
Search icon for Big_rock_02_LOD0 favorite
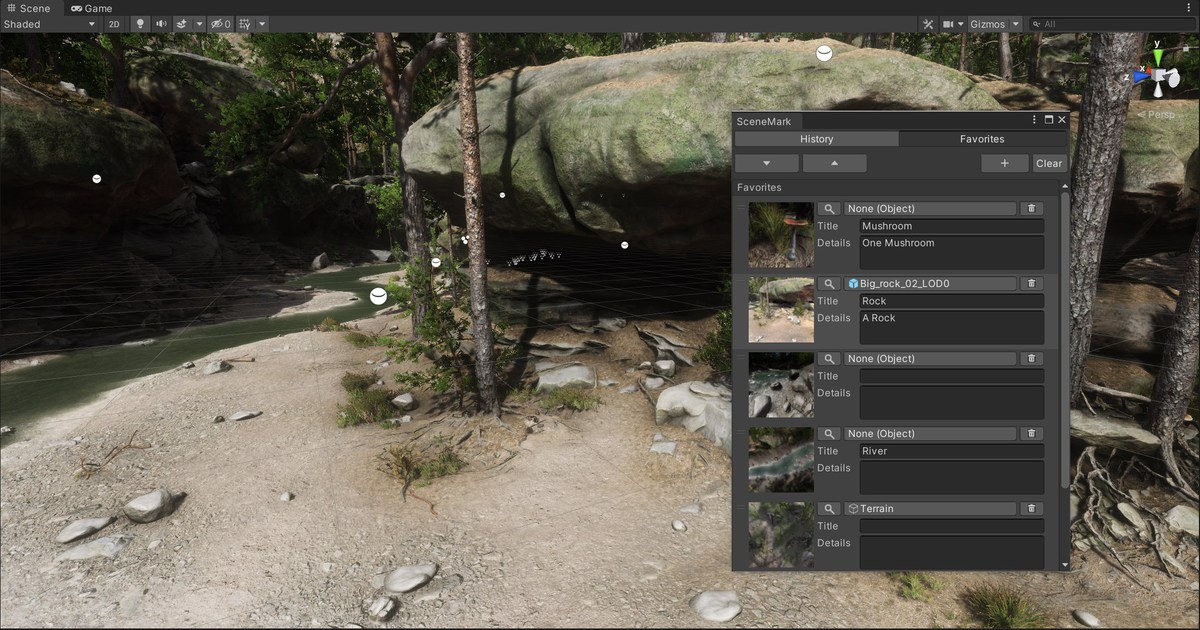click(829, 284)
